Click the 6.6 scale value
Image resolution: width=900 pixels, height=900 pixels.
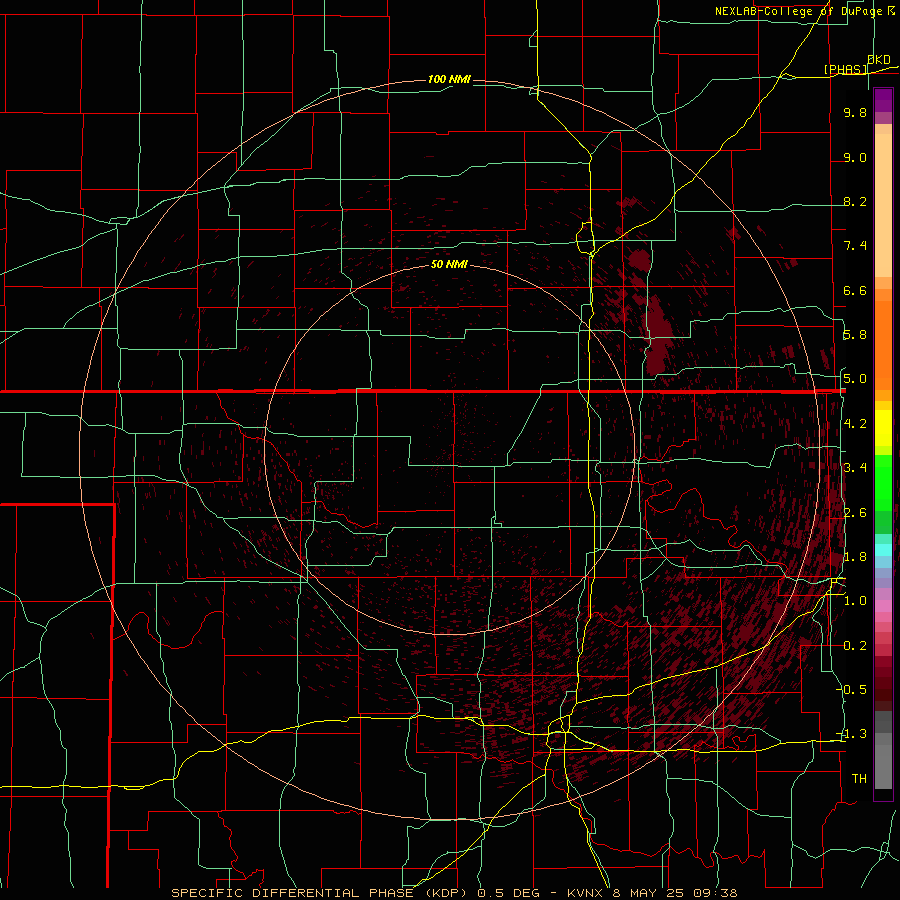tap(855, 290)
